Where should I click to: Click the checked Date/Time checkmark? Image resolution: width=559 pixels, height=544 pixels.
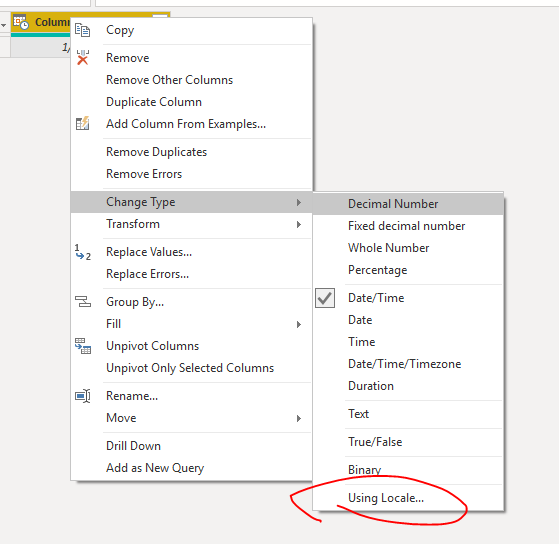coord(325,298)
